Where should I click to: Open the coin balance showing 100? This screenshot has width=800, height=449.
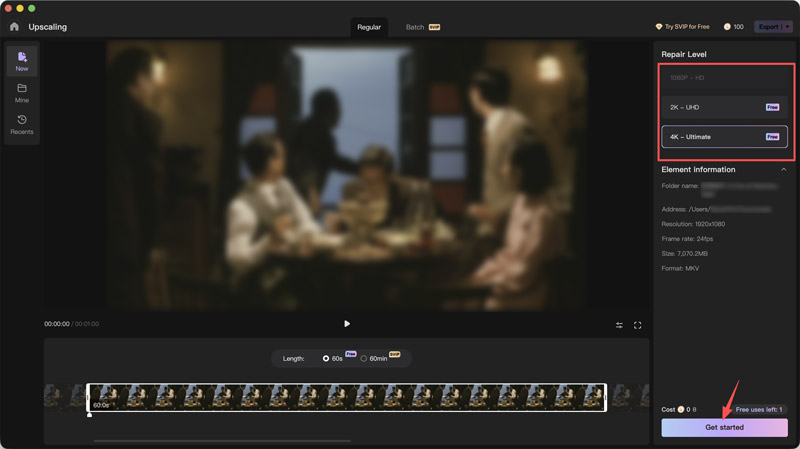pos(734,27)
